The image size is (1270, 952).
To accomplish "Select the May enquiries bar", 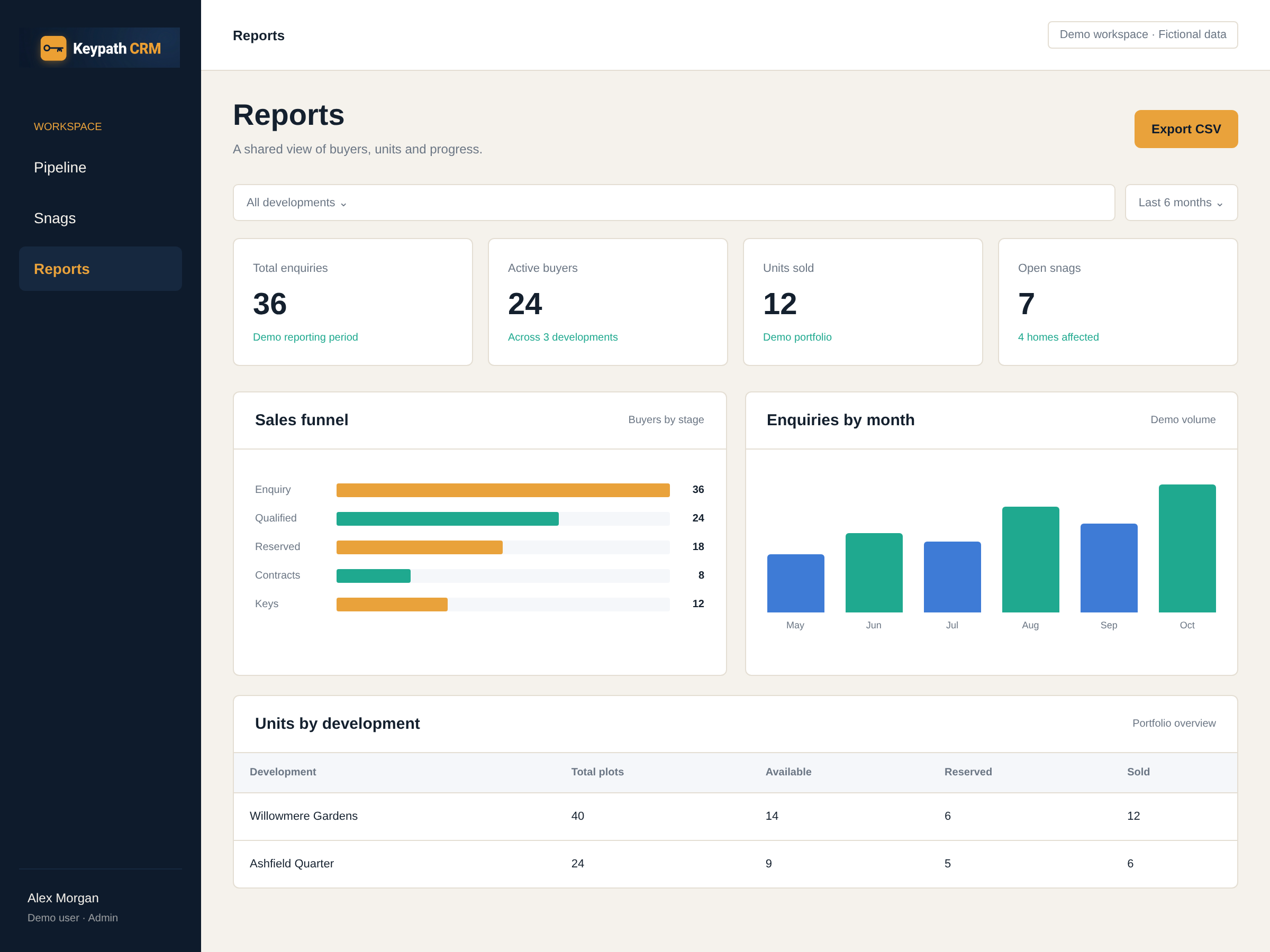I will point(795,583).
